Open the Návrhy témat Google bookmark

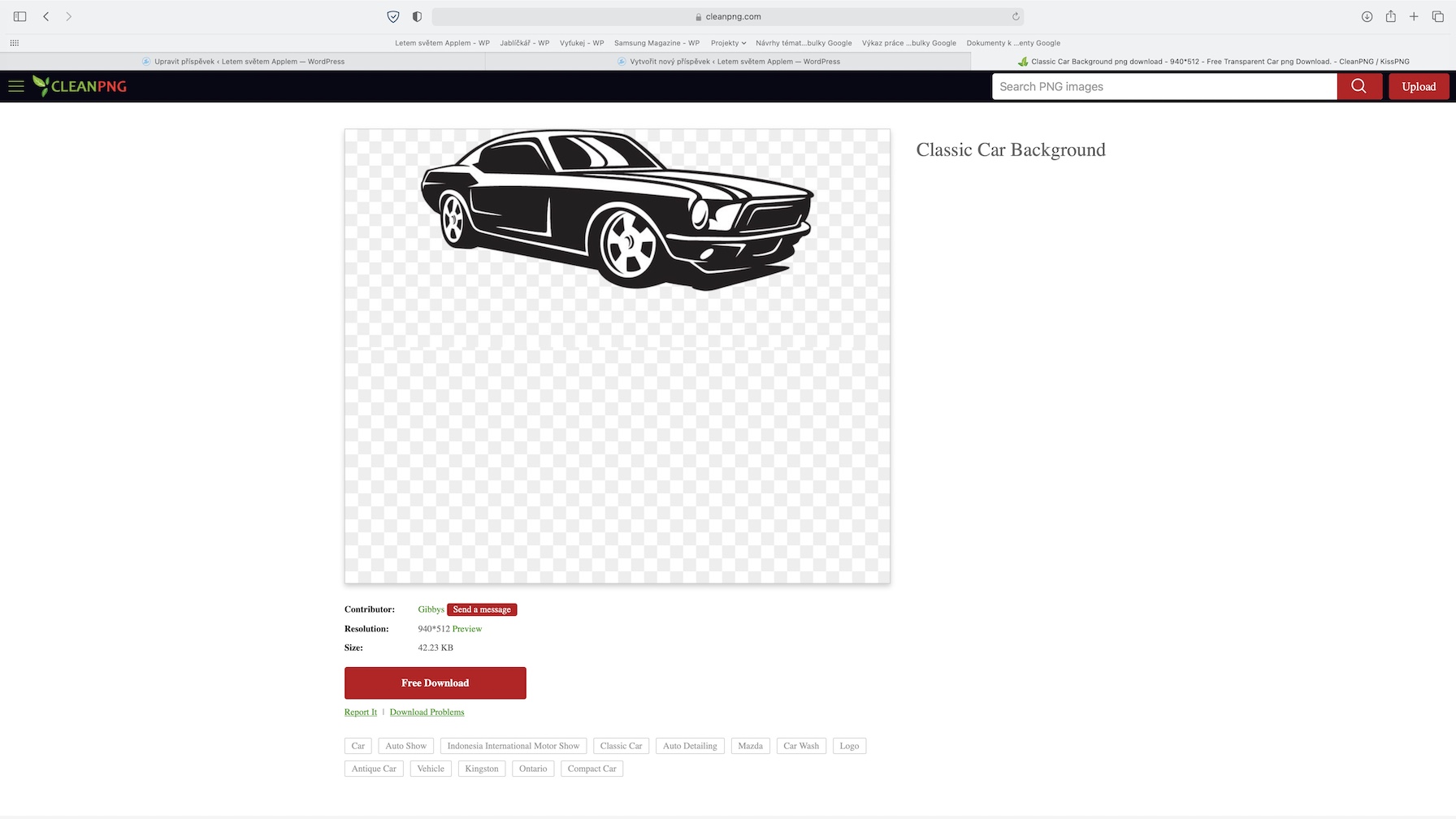click(x=804, y=43)
